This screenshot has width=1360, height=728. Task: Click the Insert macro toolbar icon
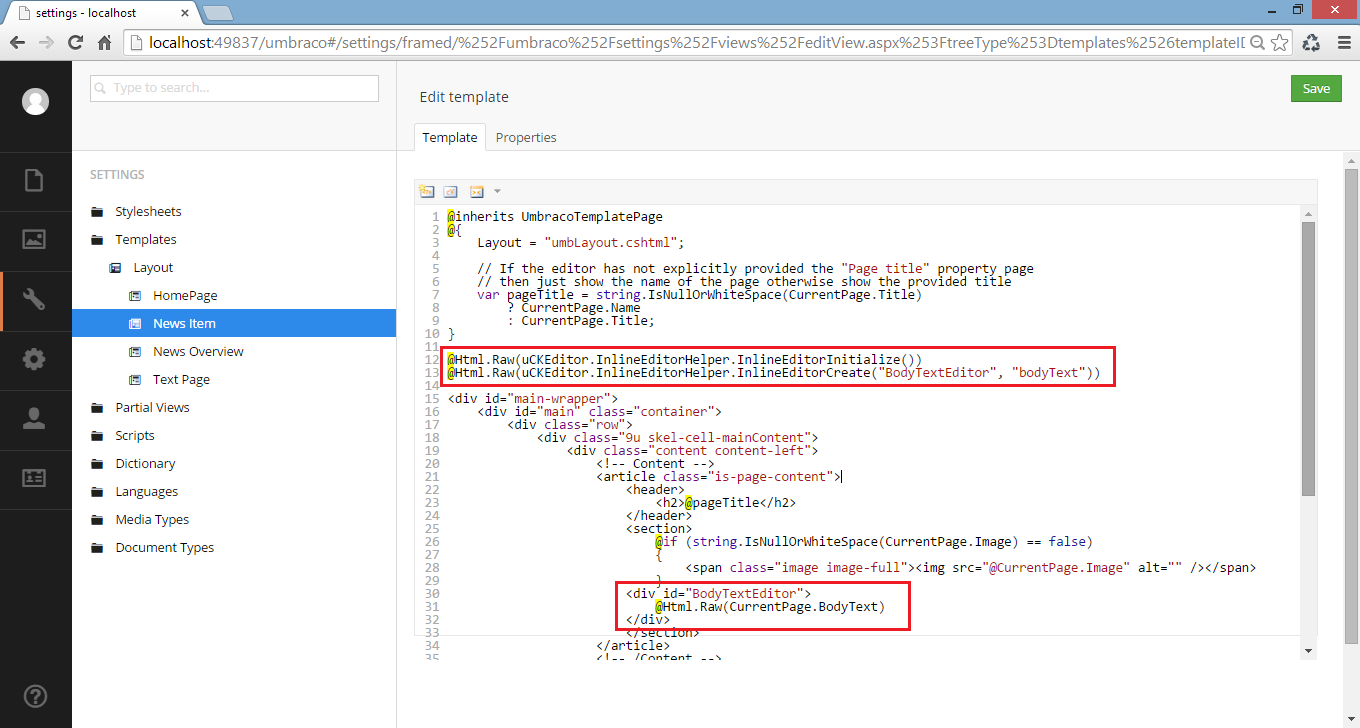(x=477, y=191)
